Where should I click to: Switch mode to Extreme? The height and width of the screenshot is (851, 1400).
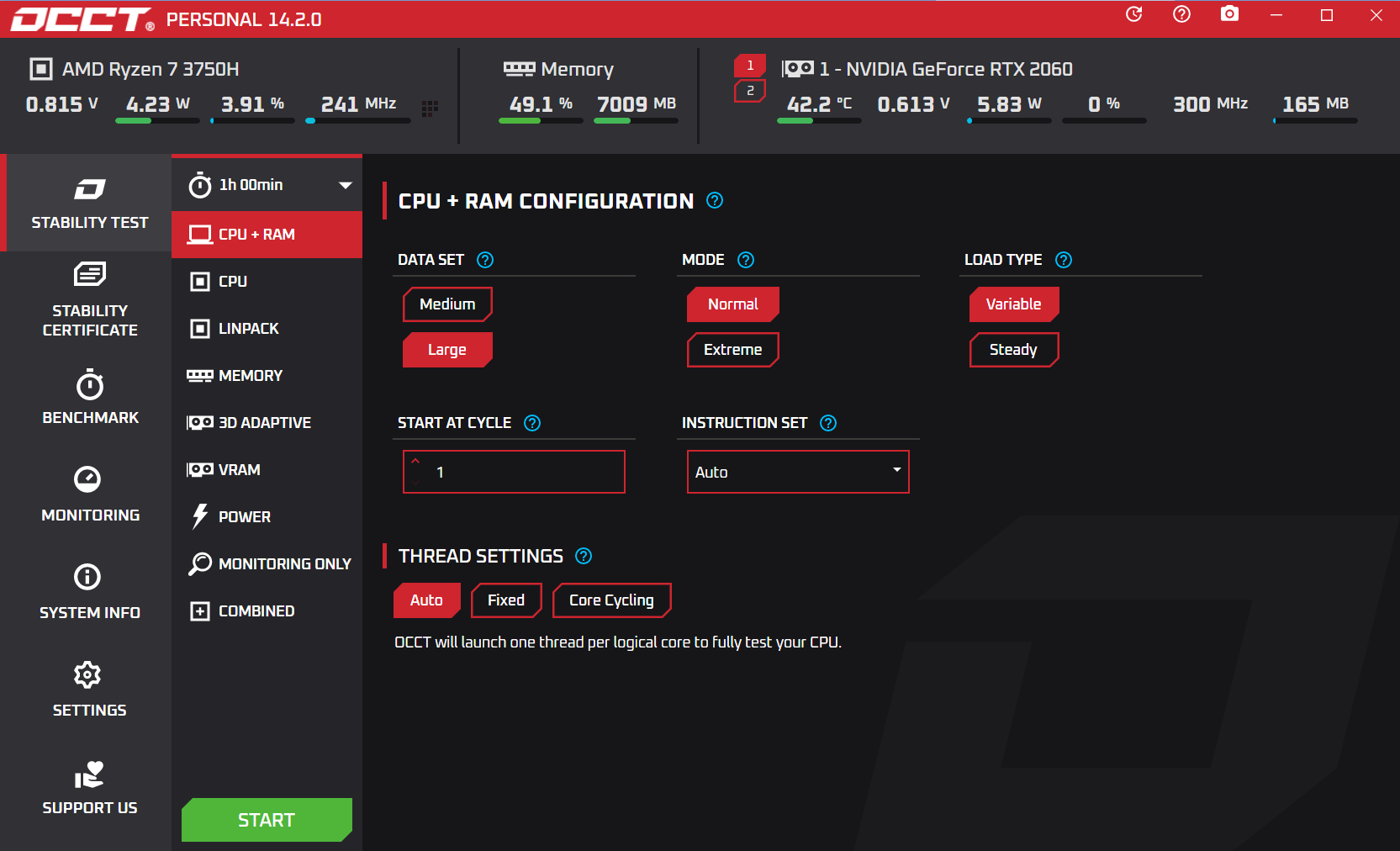coord(732,350)
